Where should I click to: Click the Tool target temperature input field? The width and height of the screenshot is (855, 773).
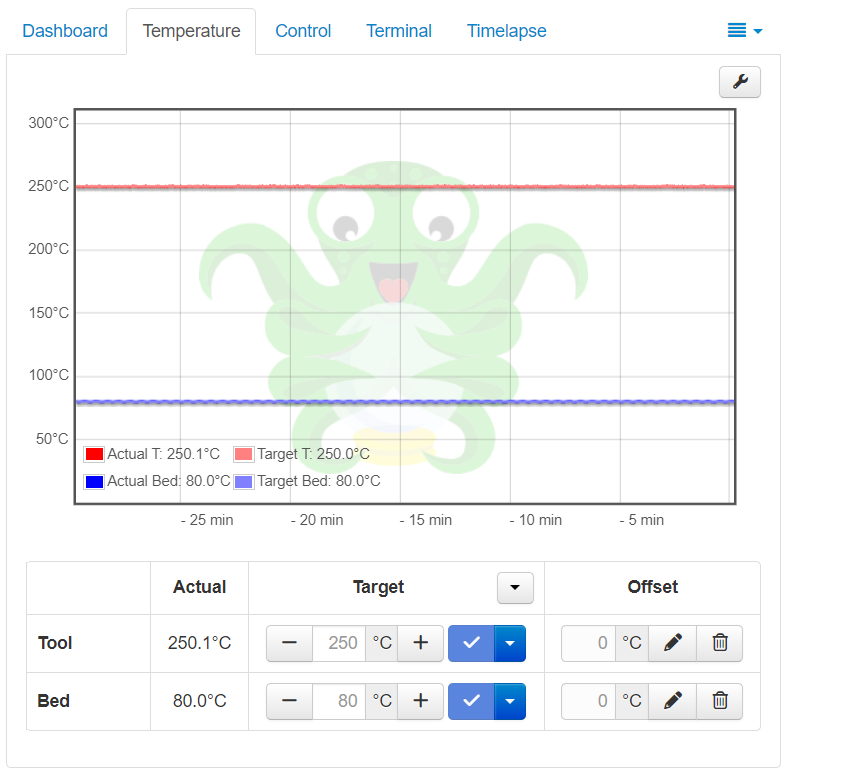point(339,643)
